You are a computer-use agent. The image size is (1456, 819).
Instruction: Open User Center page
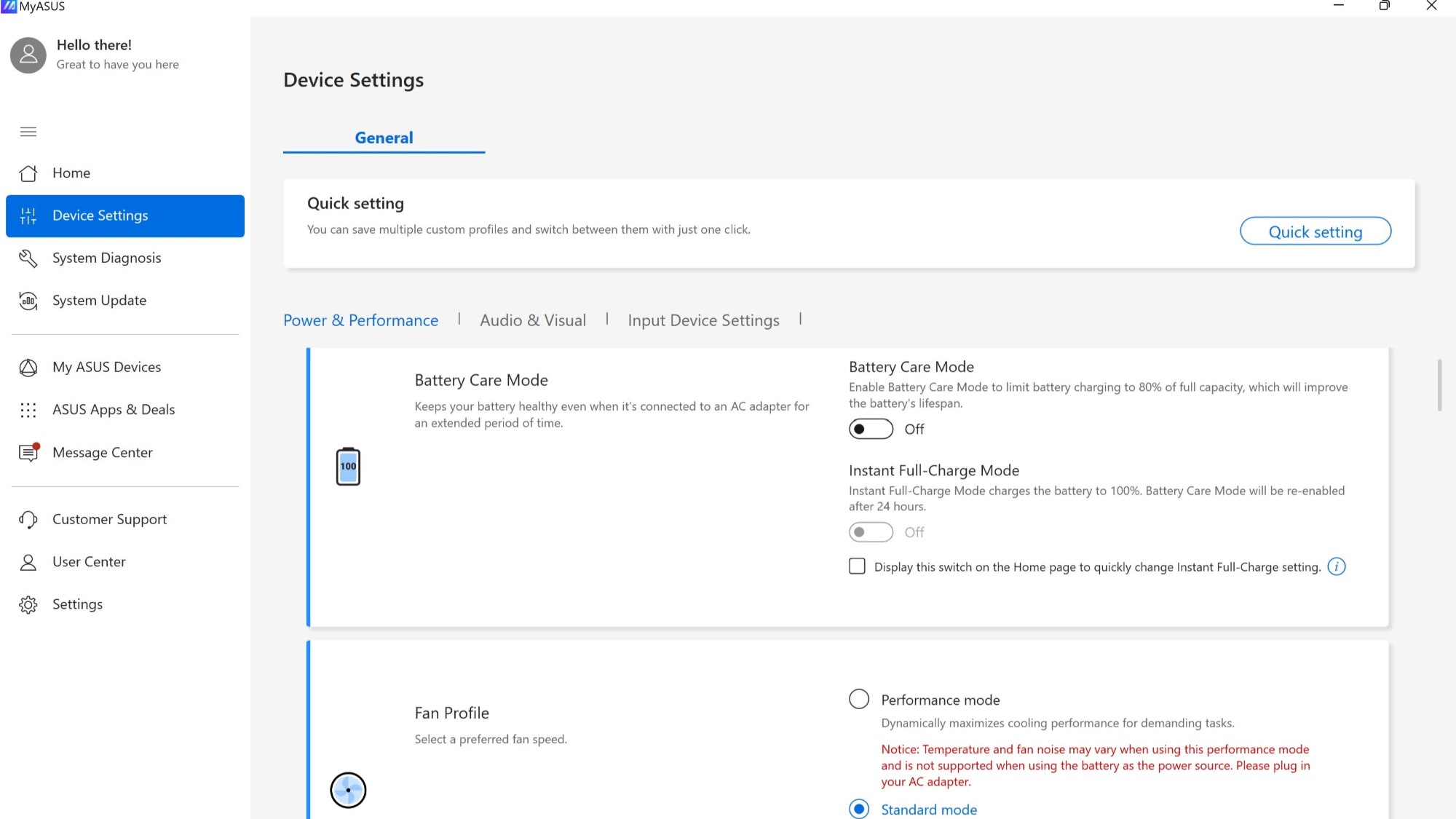[125, 562]
